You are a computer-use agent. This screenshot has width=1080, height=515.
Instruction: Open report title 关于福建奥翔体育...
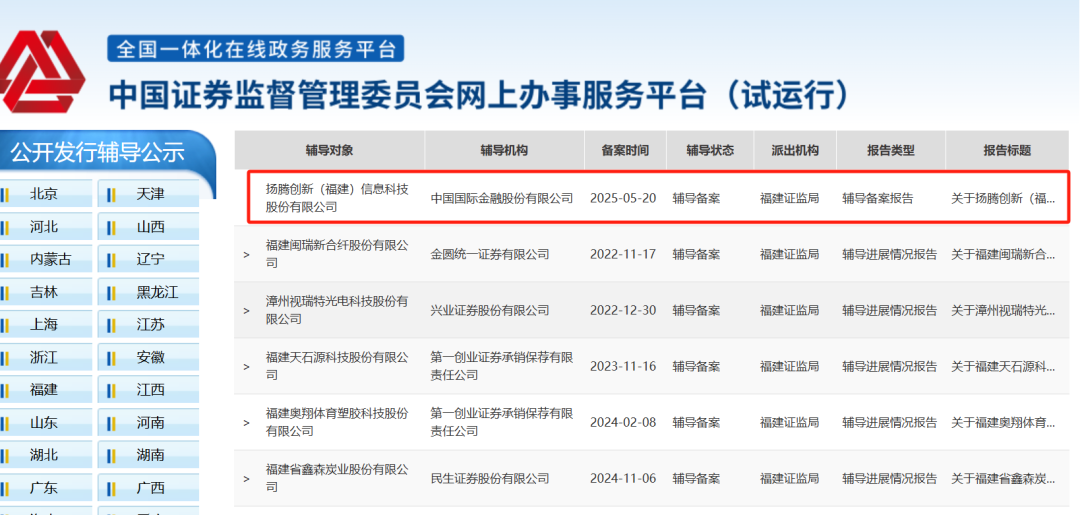tap(1003, 423)
